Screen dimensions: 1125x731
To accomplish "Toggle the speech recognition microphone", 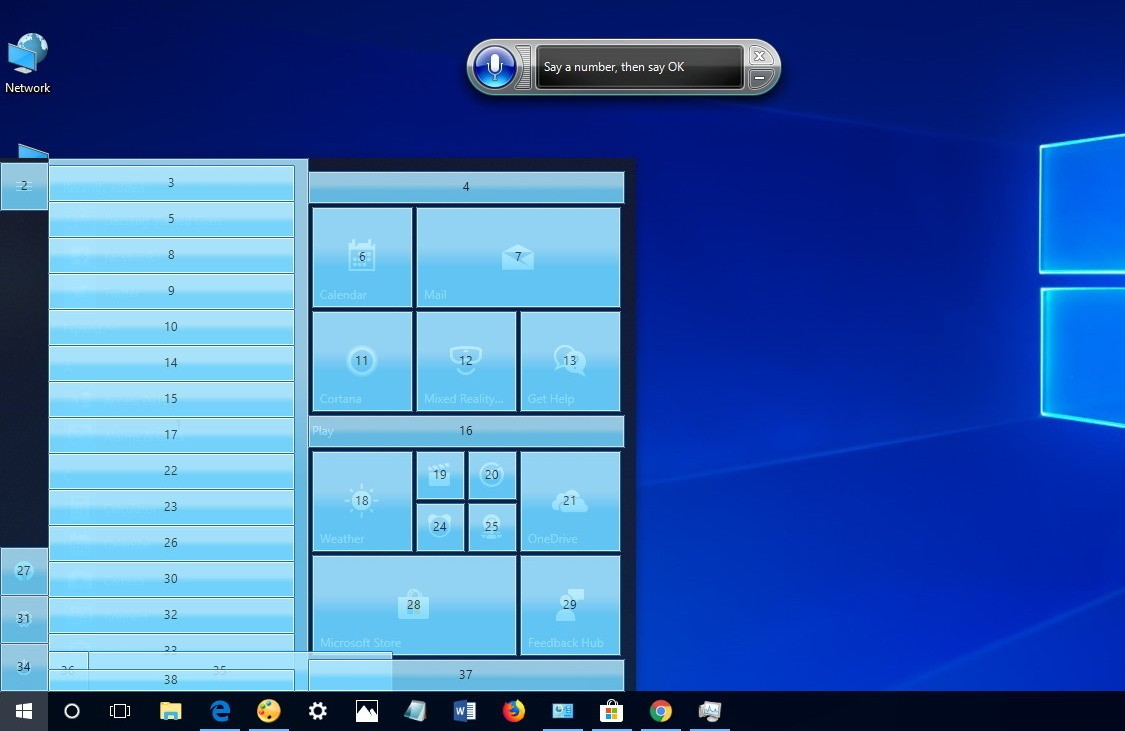I will pos(497,66).
